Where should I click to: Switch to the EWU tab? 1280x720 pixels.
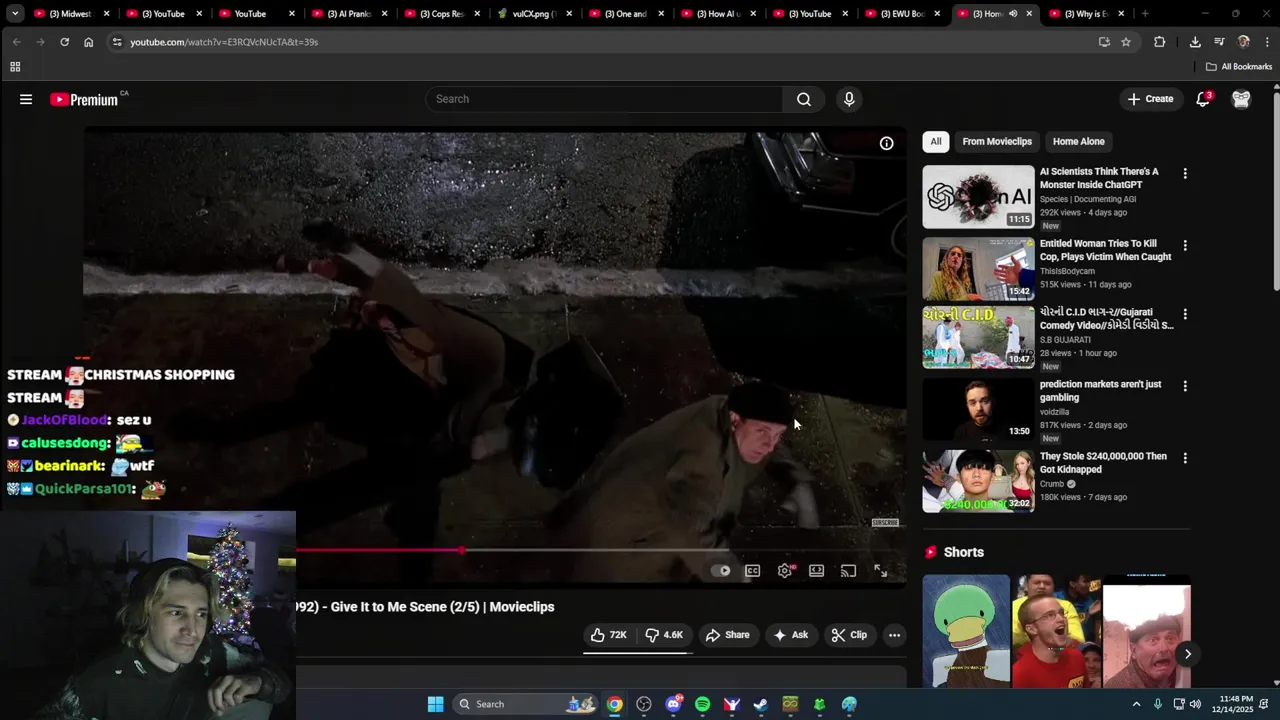pyautogui.click(x=904, y=14)
